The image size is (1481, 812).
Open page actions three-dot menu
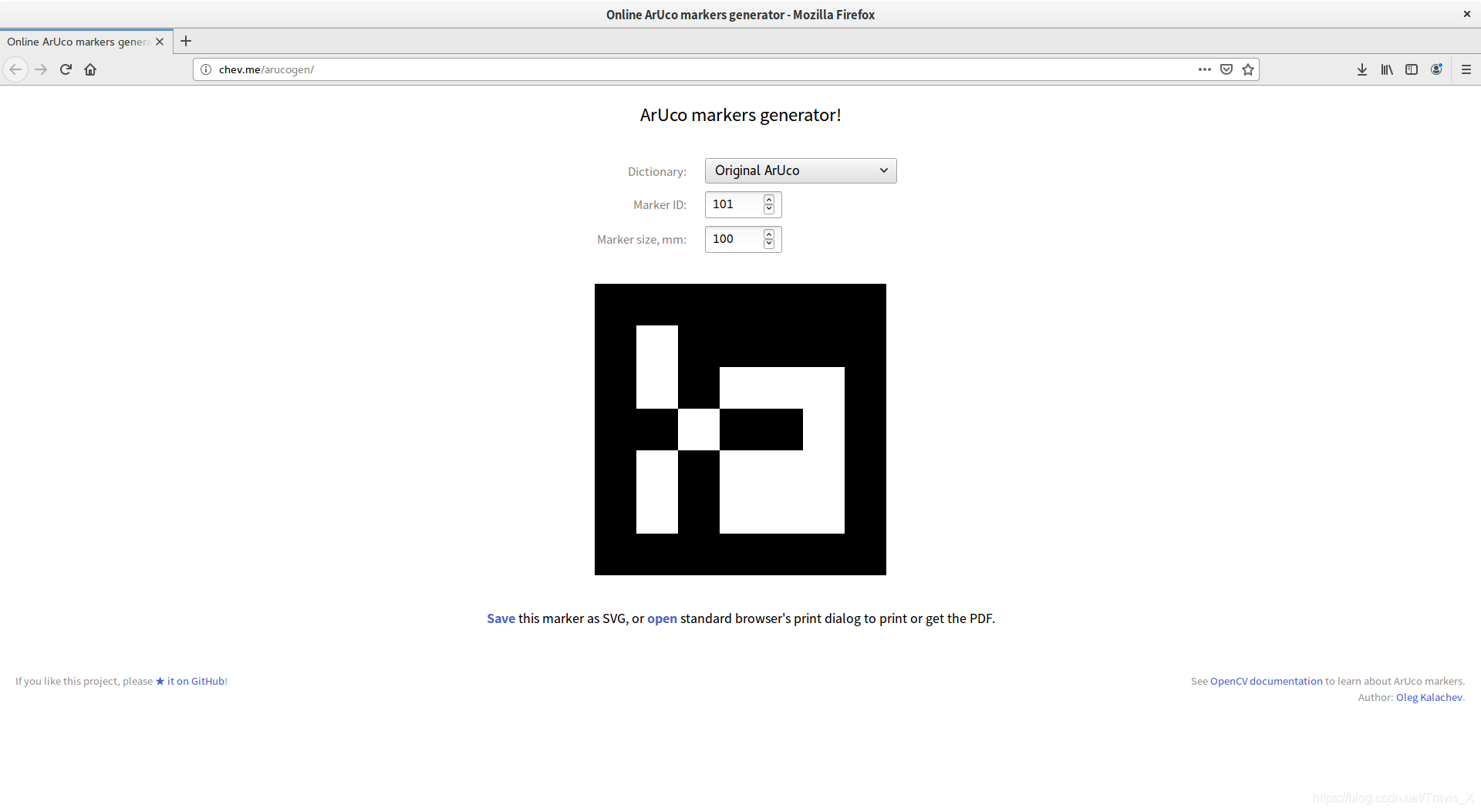(1204, 69)
